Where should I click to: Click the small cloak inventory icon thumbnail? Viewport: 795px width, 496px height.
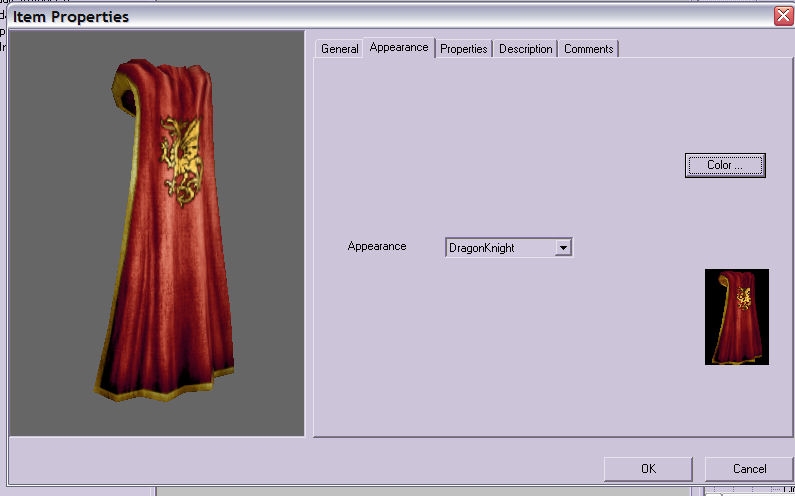click(736, 316)
